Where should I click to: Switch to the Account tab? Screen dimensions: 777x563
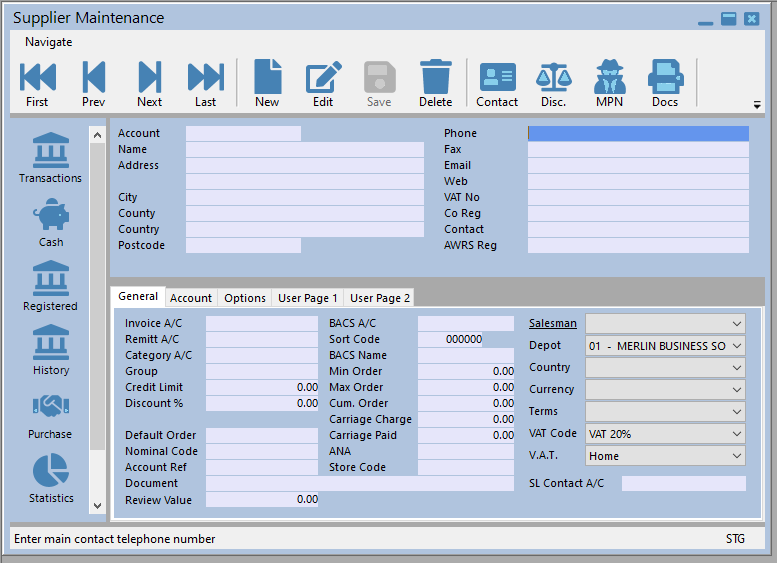(190, 298)
